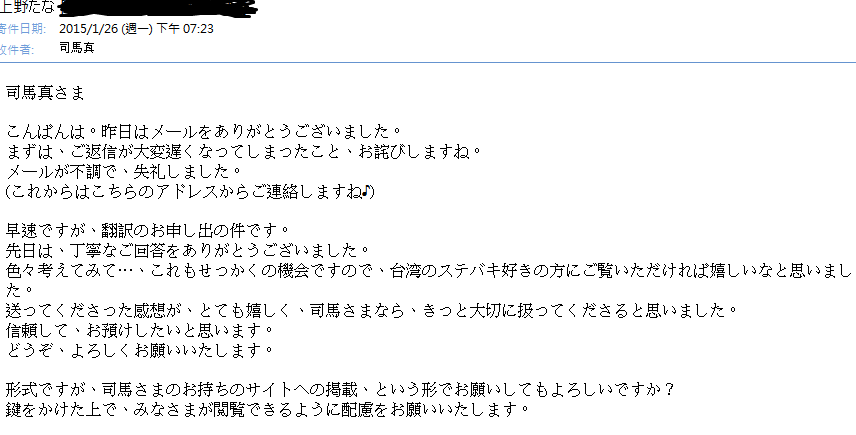Click the line starting with こんばんは
Image resolution: width=856 pixels, height=435 pixels.
pyautogui.click(x=204, y=132)
